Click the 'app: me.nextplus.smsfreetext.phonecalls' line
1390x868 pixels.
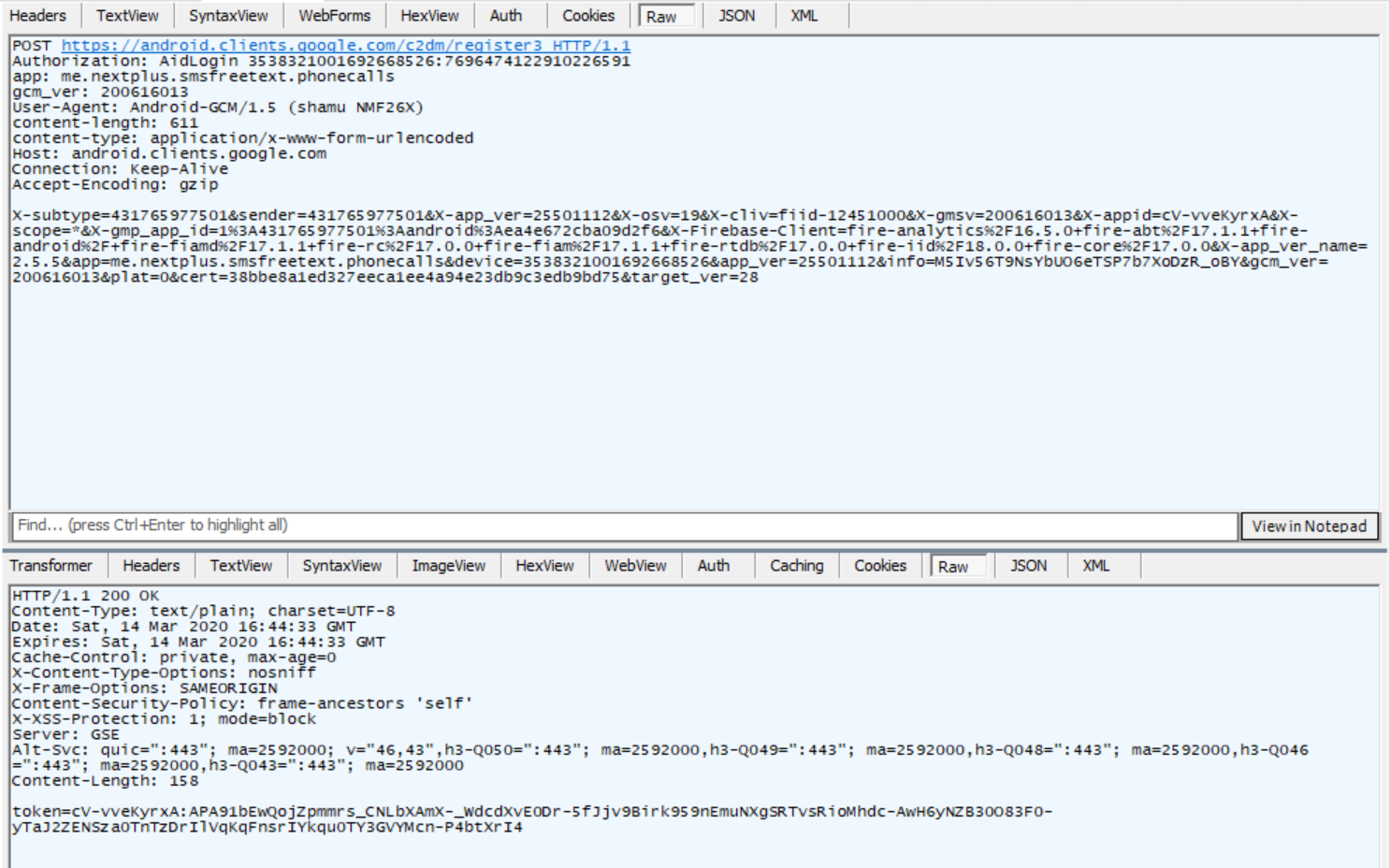[x=203, y=77]
